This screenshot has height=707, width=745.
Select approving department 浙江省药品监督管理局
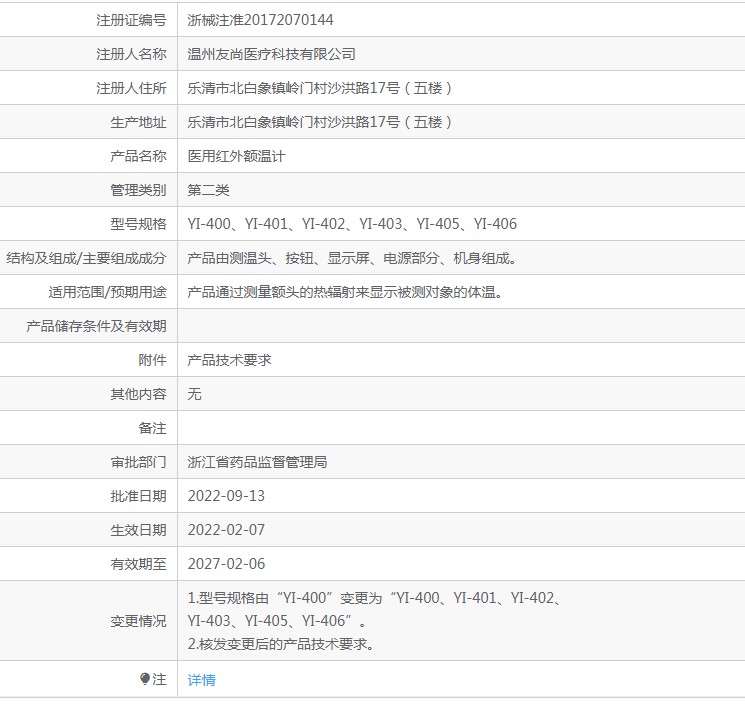257,462
